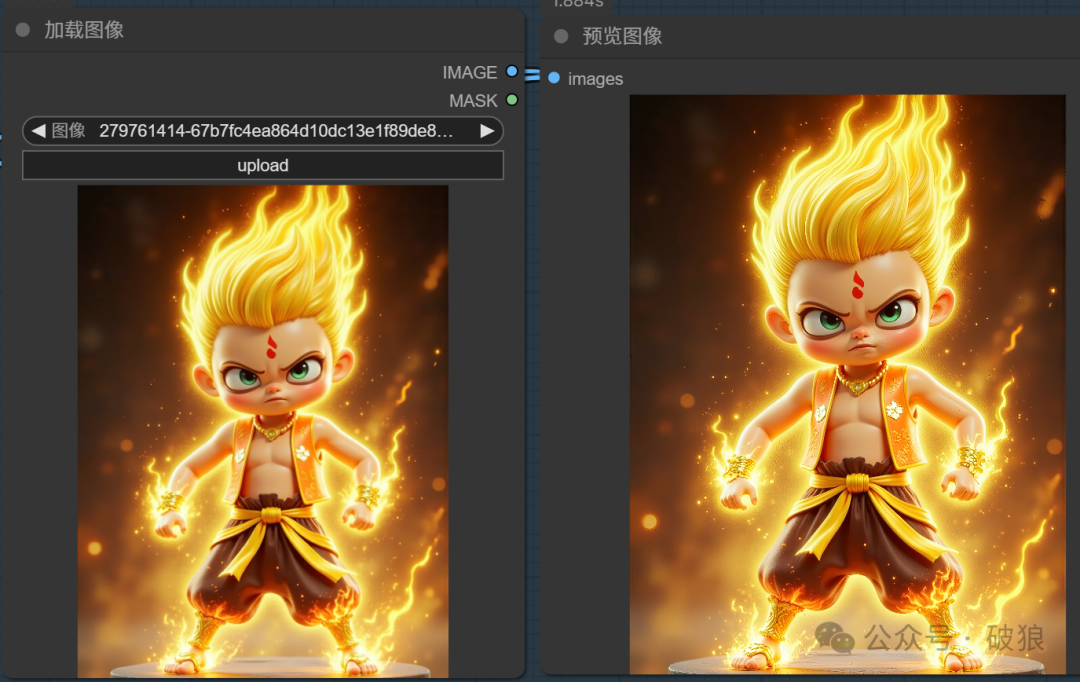Click the MASK output connector dot
The image size is (1080, 682).
point(512,100)
